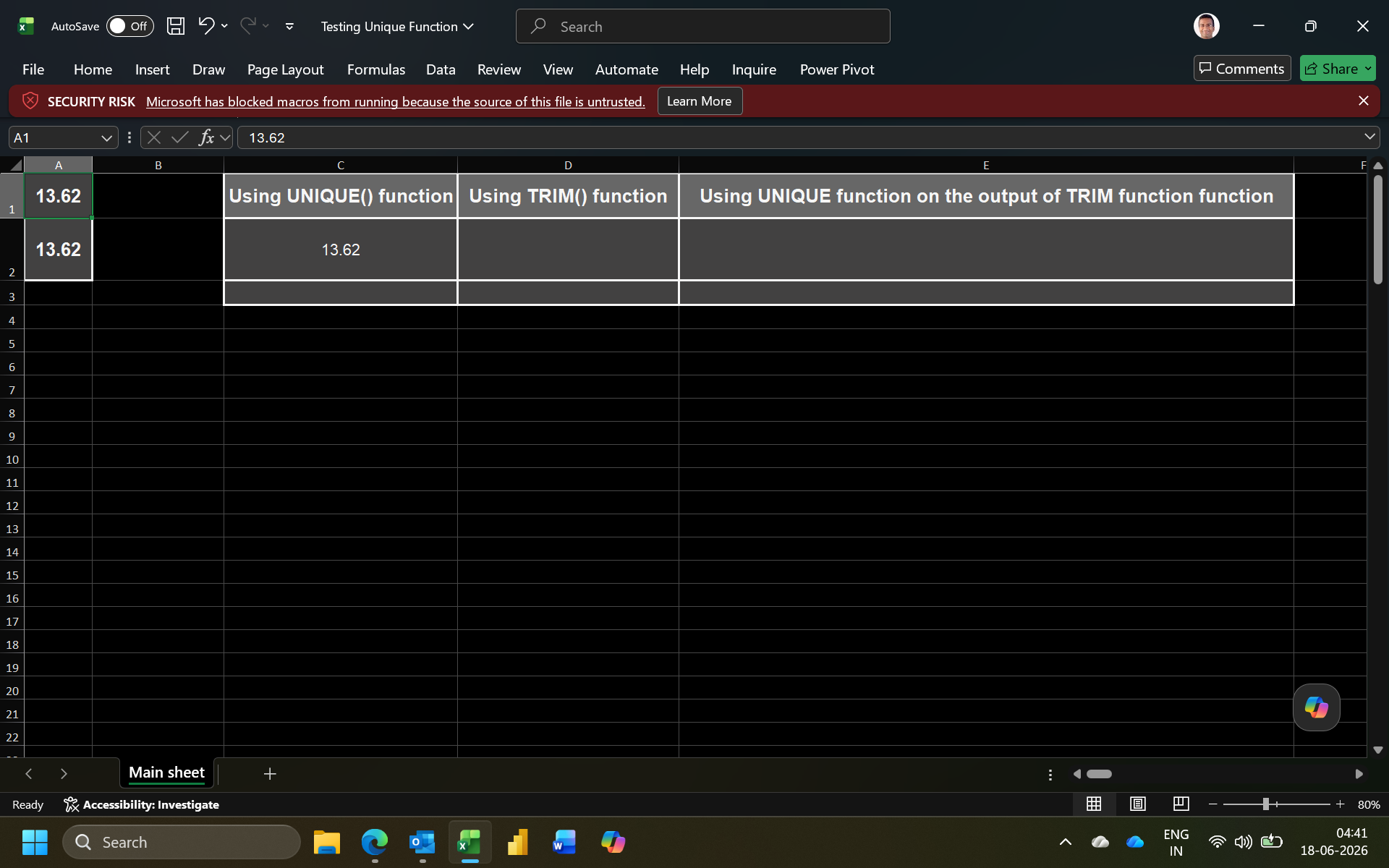The width and height of the screenshot is (1389, 868).
Task: Click the horizontal scrollbar thumb
Action: click(1099, 774)
